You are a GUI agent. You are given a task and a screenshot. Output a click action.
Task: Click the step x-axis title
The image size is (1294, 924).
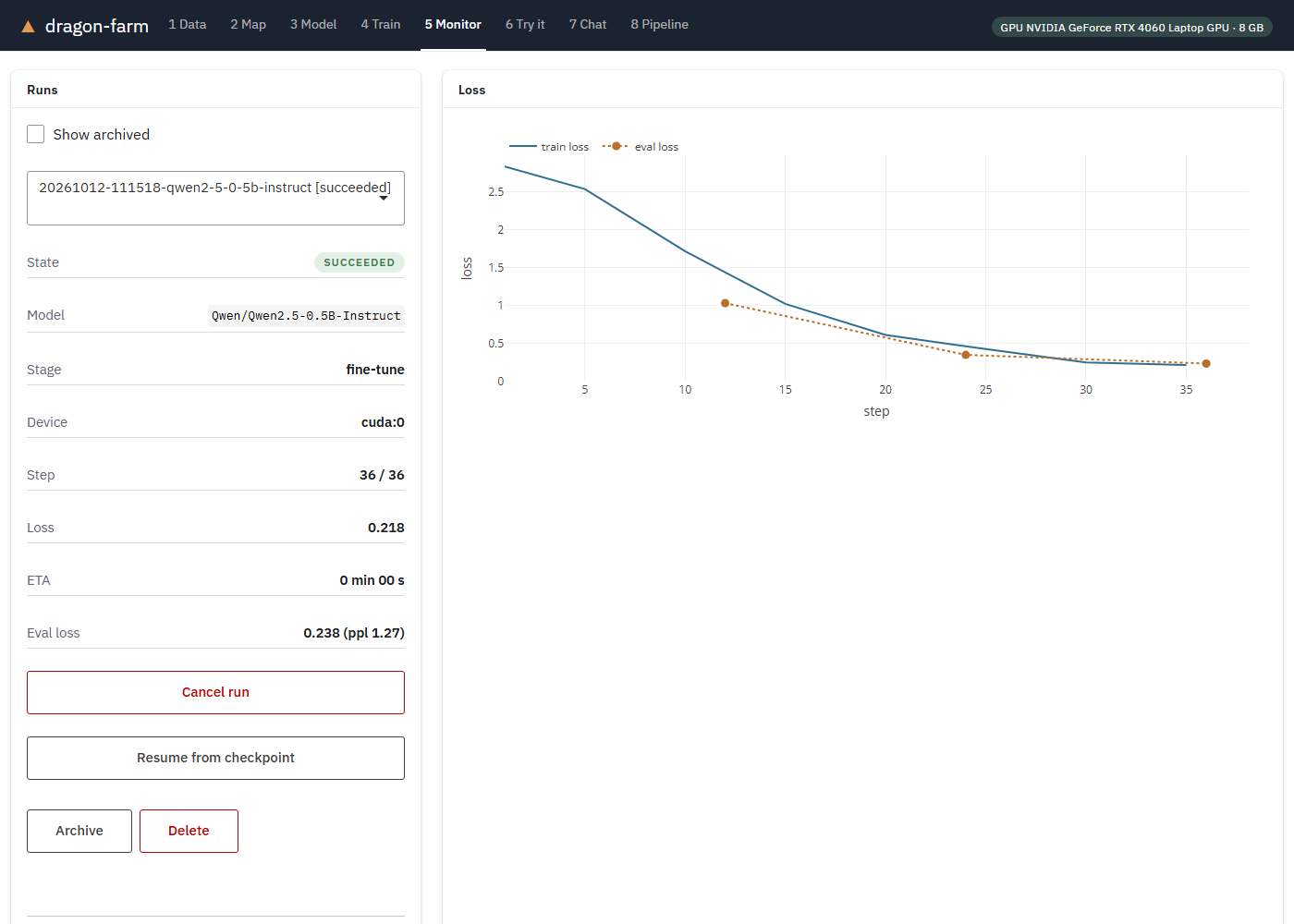[x=876, y=411]
